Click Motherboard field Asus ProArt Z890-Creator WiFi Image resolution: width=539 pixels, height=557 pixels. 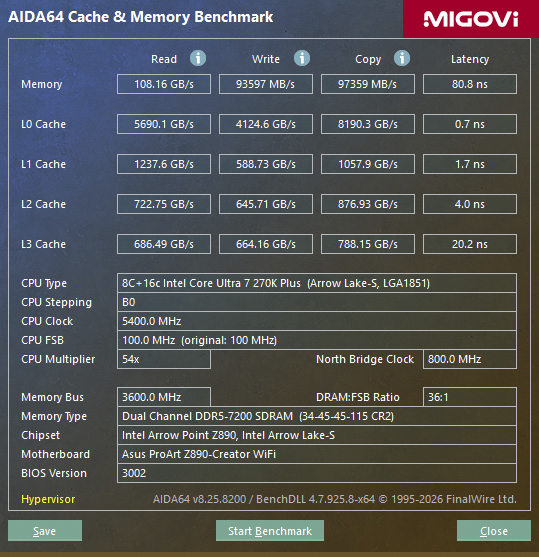[x=317, y=454]
